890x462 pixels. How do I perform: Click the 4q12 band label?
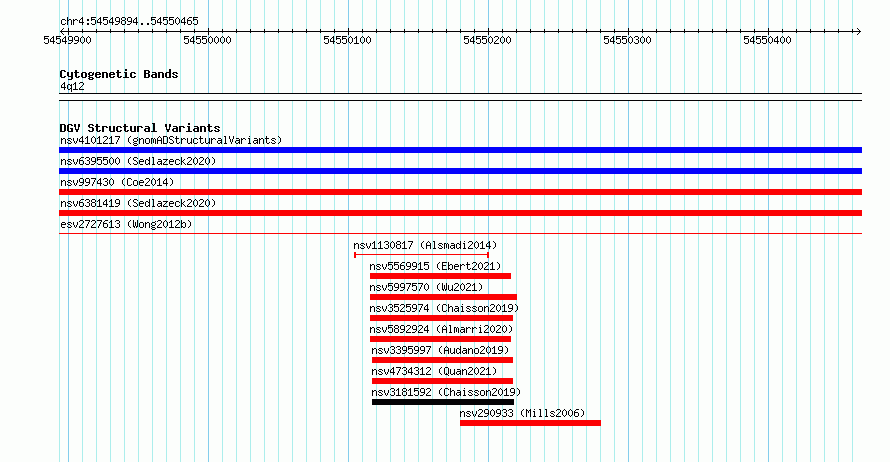pyautogui.click(x=72, y=86)
